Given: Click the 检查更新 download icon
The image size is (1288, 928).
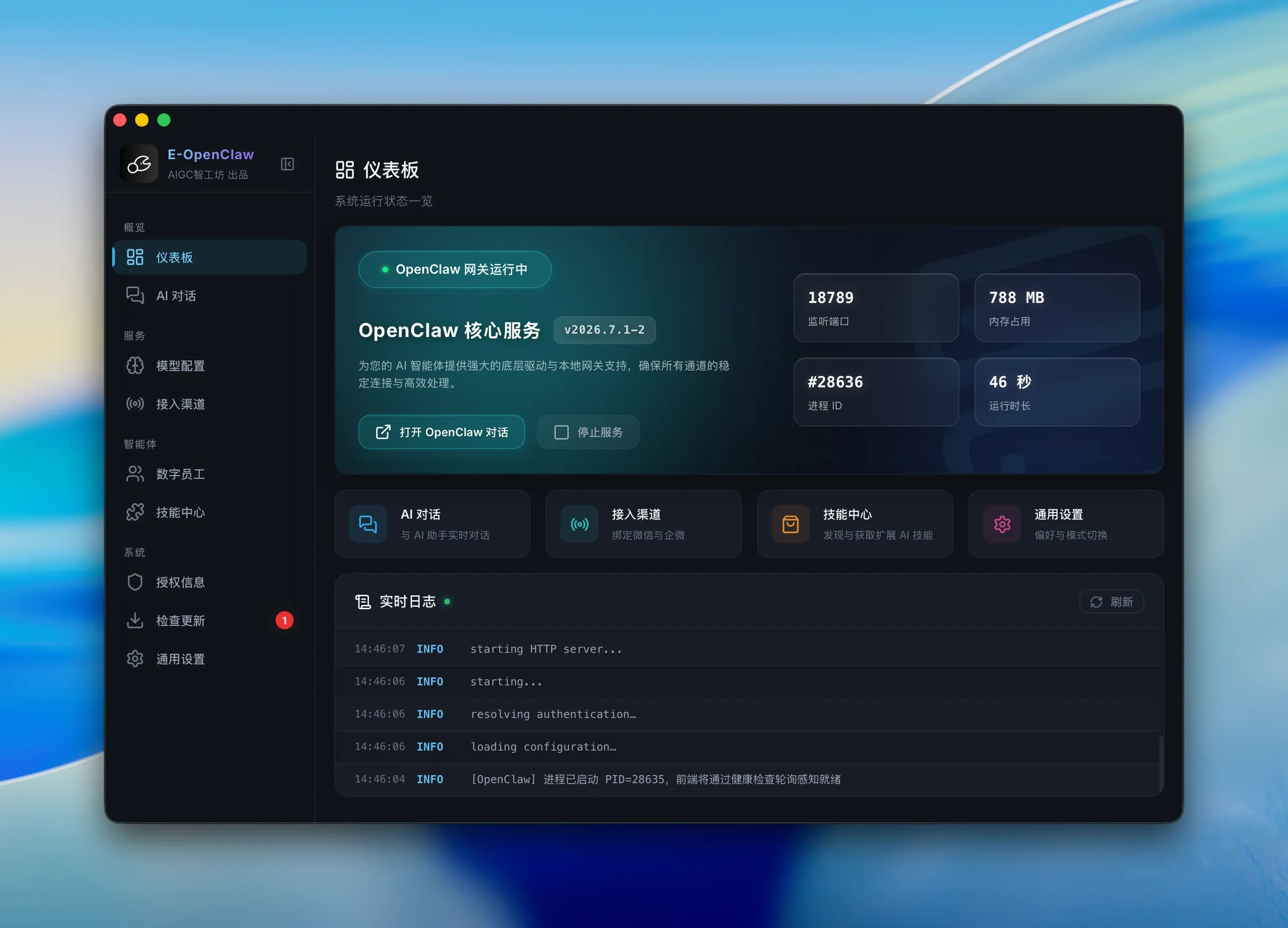Looking at the screenshot, I should click(135, 620).
